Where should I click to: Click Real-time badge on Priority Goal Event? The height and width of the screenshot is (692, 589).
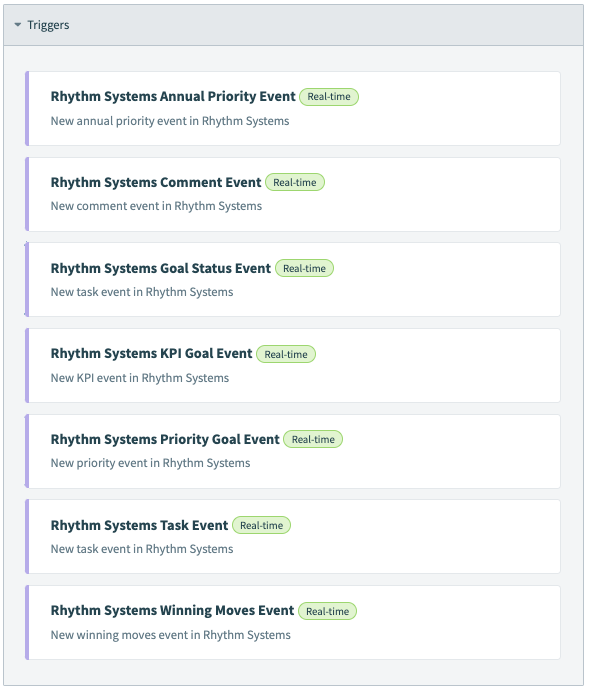(x=313, y=439)
